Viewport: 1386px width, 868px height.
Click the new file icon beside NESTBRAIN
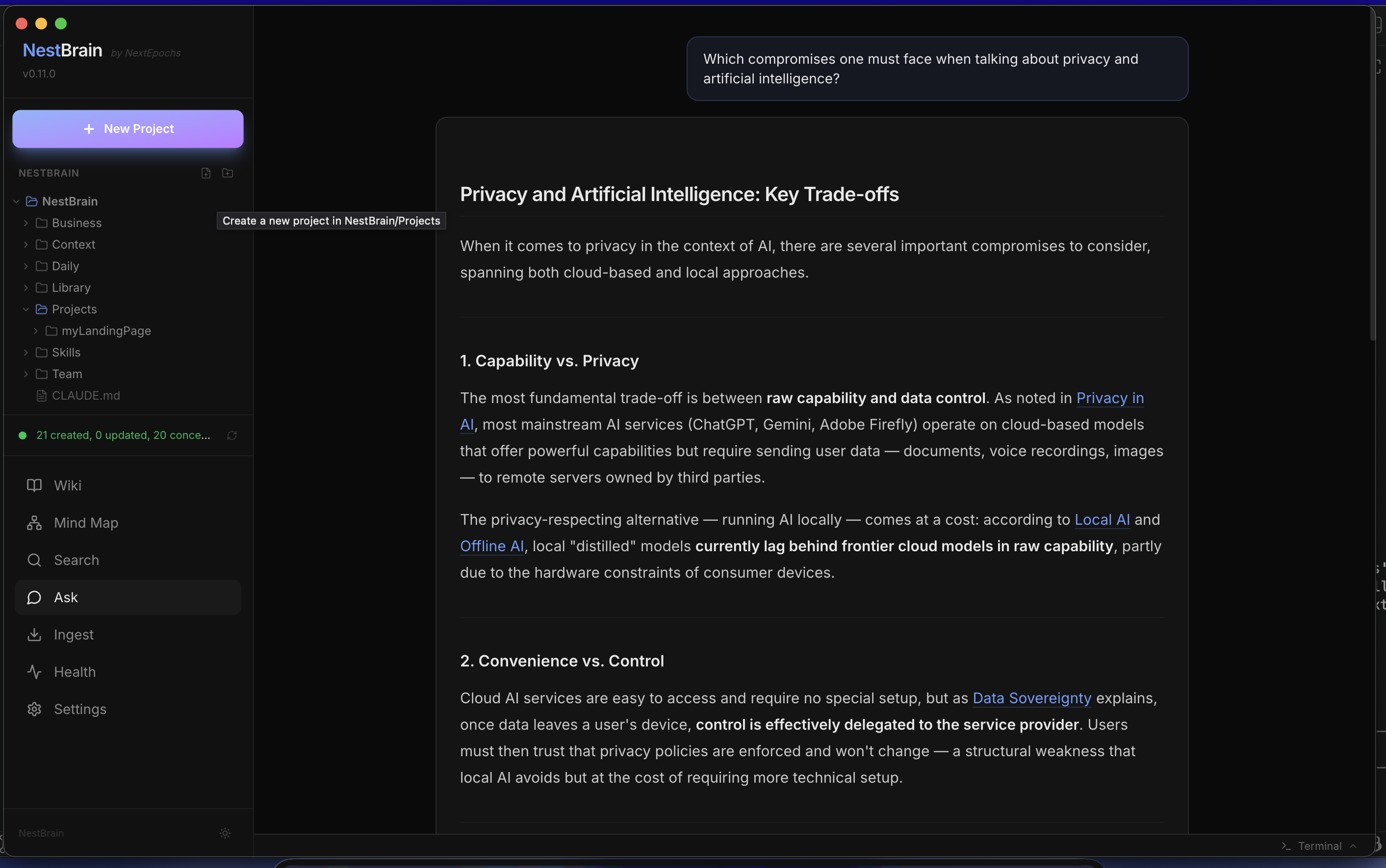coord(205,173)
